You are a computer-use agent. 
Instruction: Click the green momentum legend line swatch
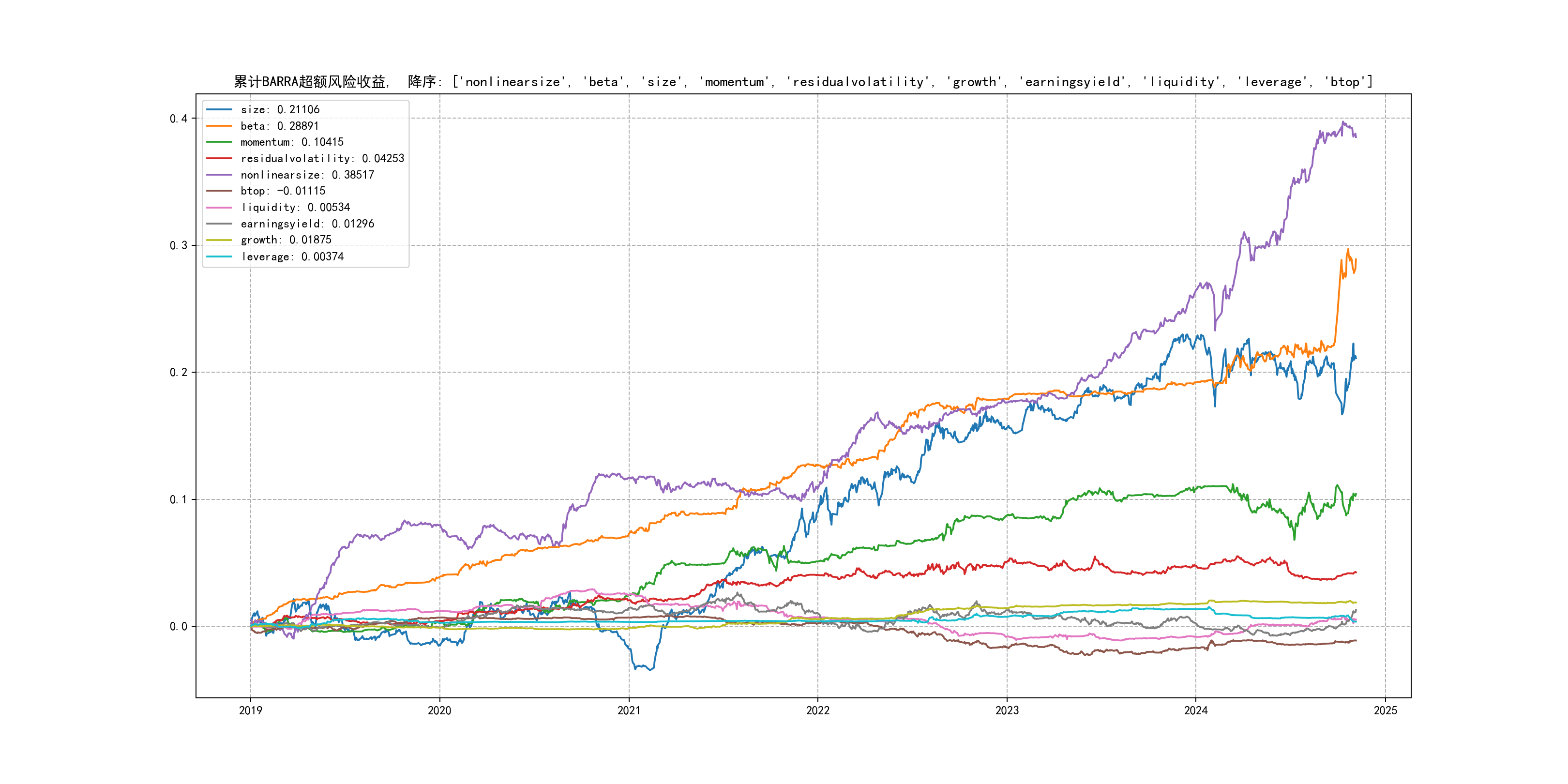tap(219, 142)
